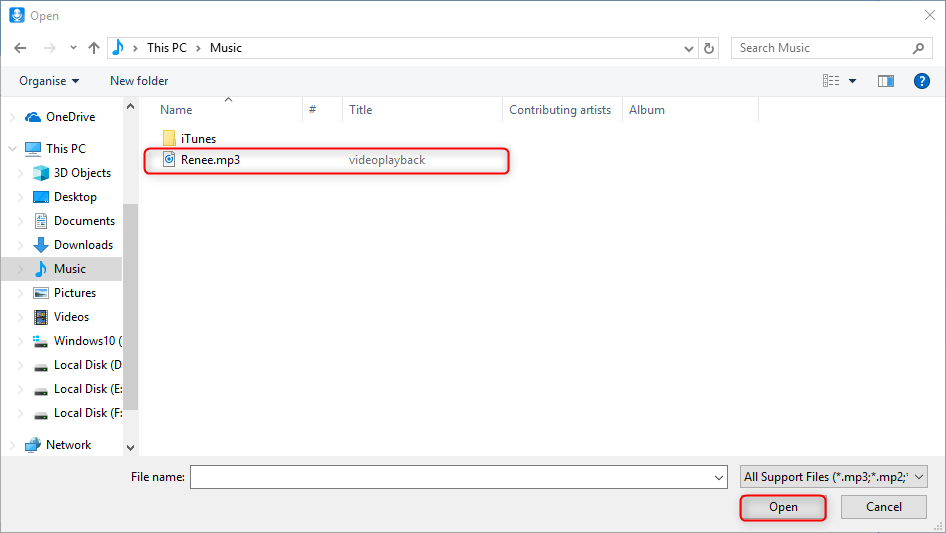Select the Renee.mp3 file
The height and width of the screenshot is (533, 946).
(x=210, y=160)
